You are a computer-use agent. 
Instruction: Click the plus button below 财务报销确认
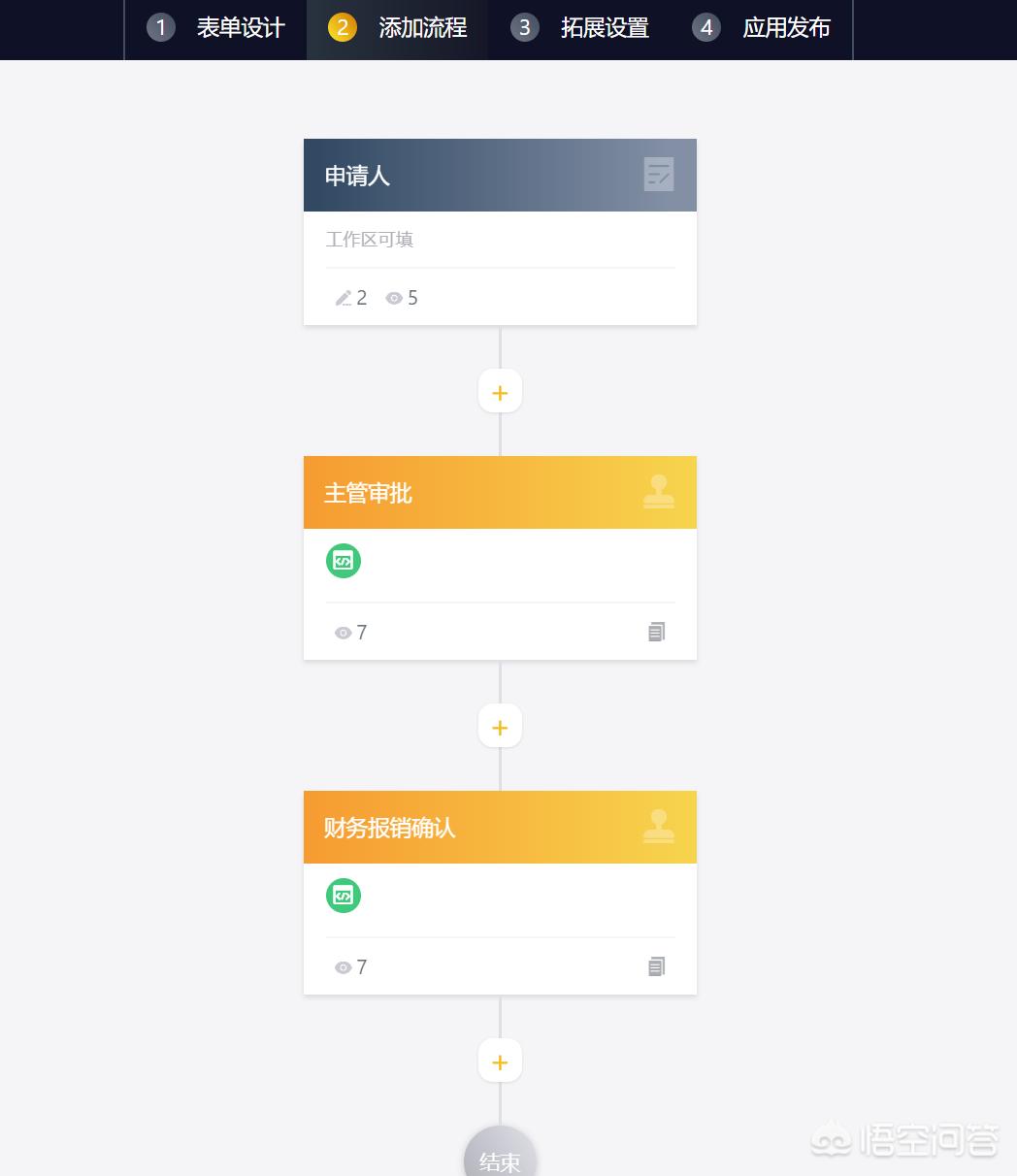(x=500, y=1061)
